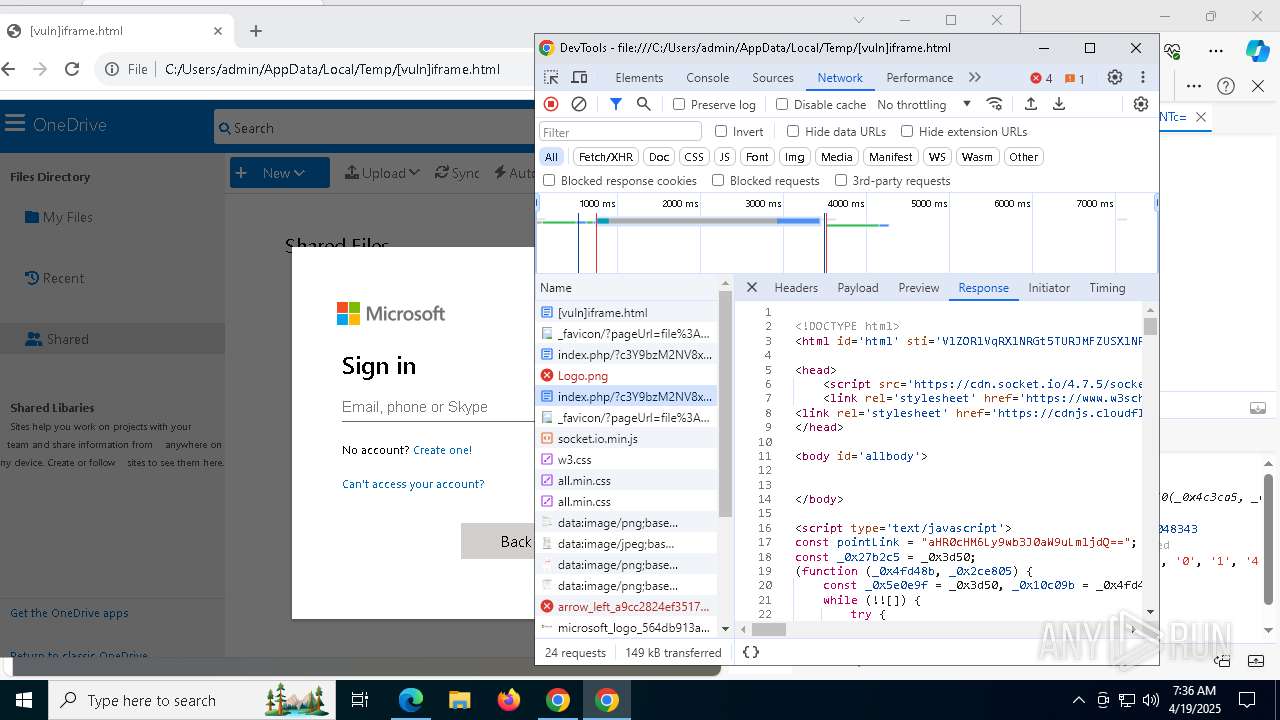Screen dimensions: 1280x720
Task: Check Hide data URLs
Action: pyautogui.click(x=793, y=131)
